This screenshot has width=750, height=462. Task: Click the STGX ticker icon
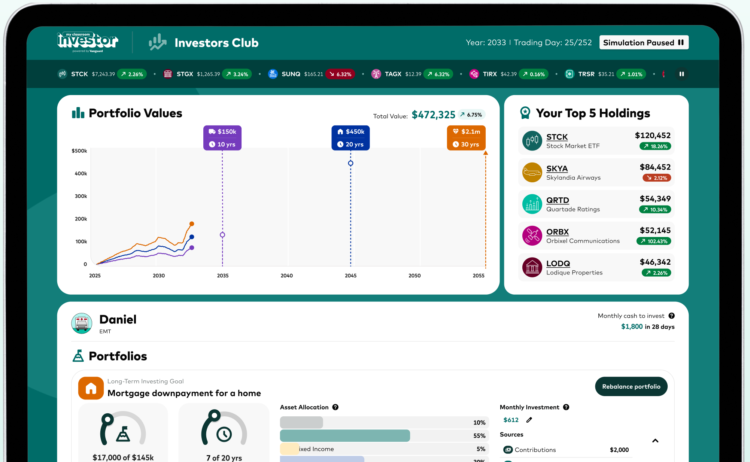point(168,74)
